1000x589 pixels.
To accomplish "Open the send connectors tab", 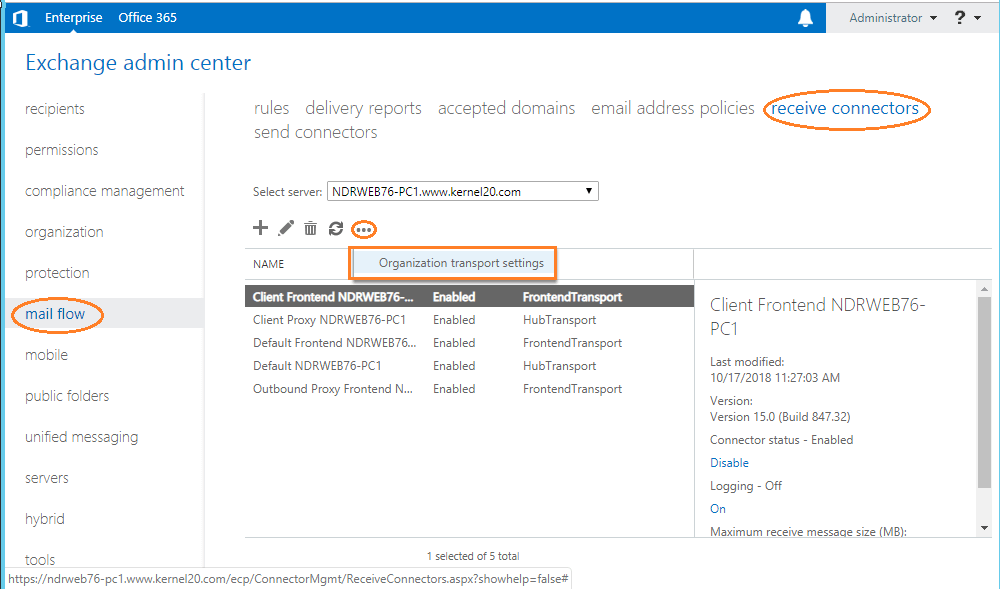I will (x=315, y=132).
